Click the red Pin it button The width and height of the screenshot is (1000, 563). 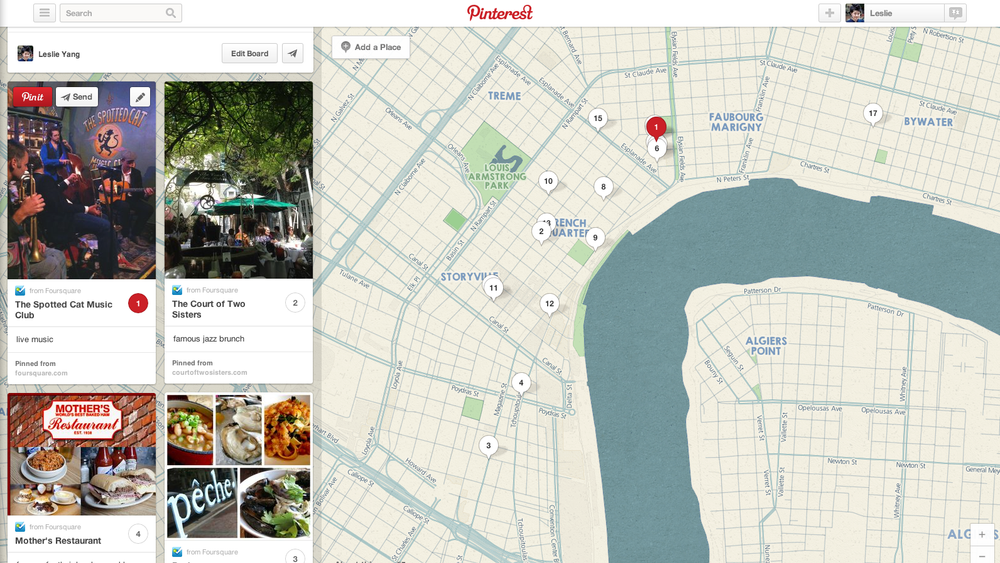tap(33, 97)
